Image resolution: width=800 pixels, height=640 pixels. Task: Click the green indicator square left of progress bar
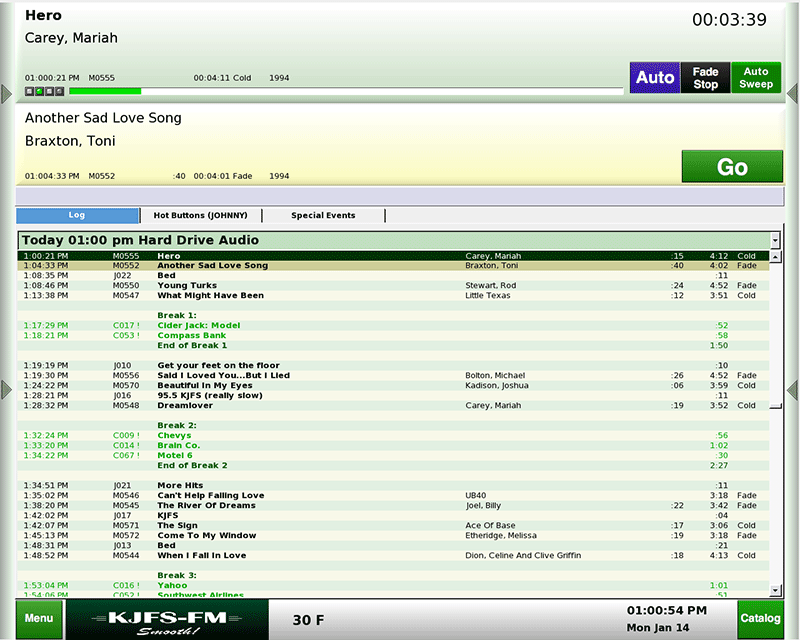[39, 91]
